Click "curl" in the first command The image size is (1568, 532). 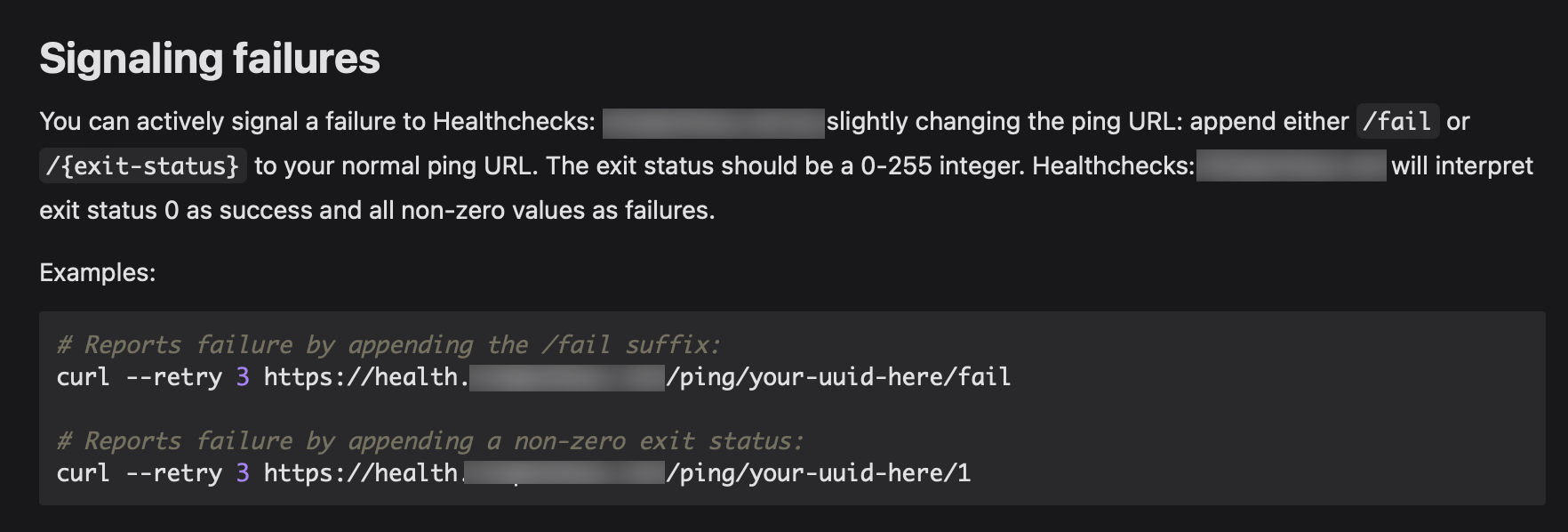point(84,377)
